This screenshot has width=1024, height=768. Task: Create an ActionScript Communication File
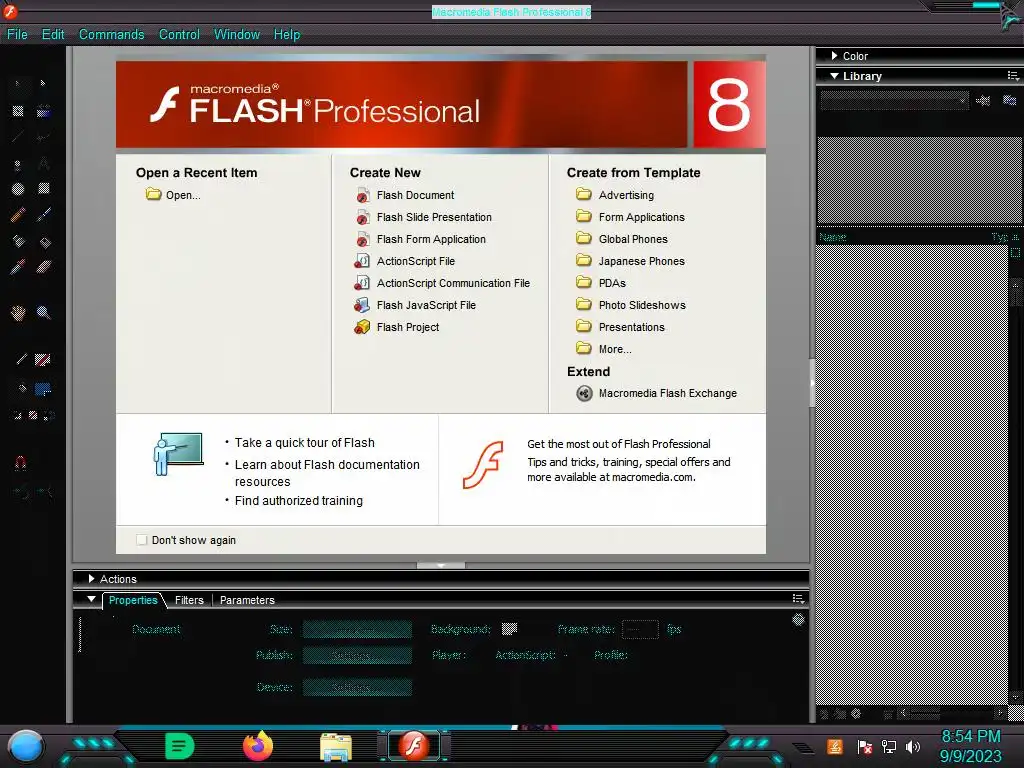(x=453, y=283)
